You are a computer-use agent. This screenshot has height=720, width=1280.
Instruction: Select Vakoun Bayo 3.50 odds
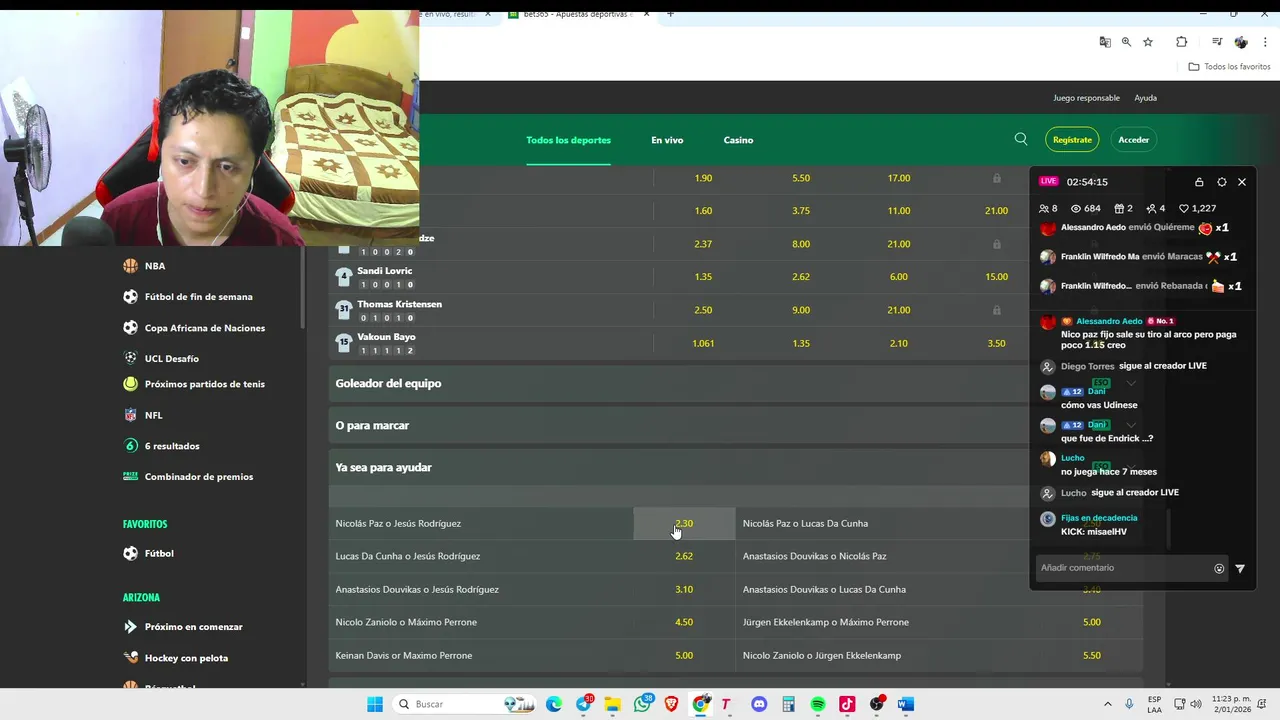coord(996,343)
